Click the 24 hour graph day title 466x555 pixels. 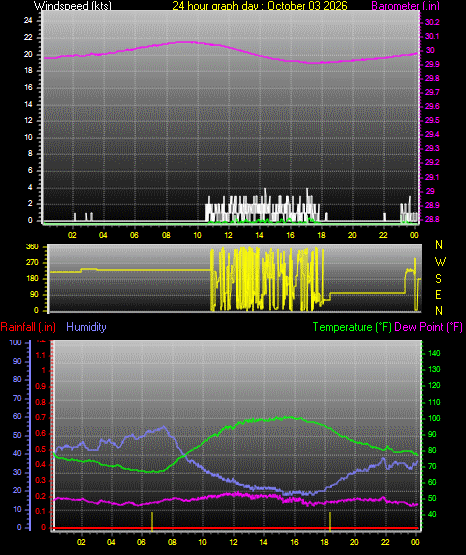260,6
